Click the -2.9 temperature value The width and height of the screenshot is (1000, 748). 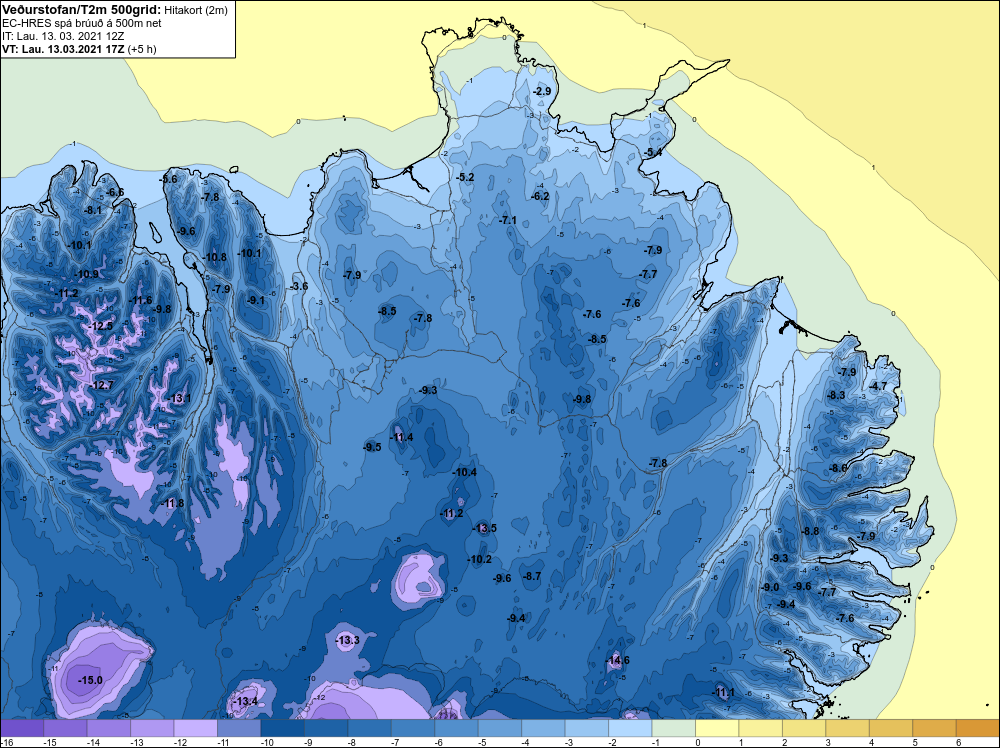[542, 91]
